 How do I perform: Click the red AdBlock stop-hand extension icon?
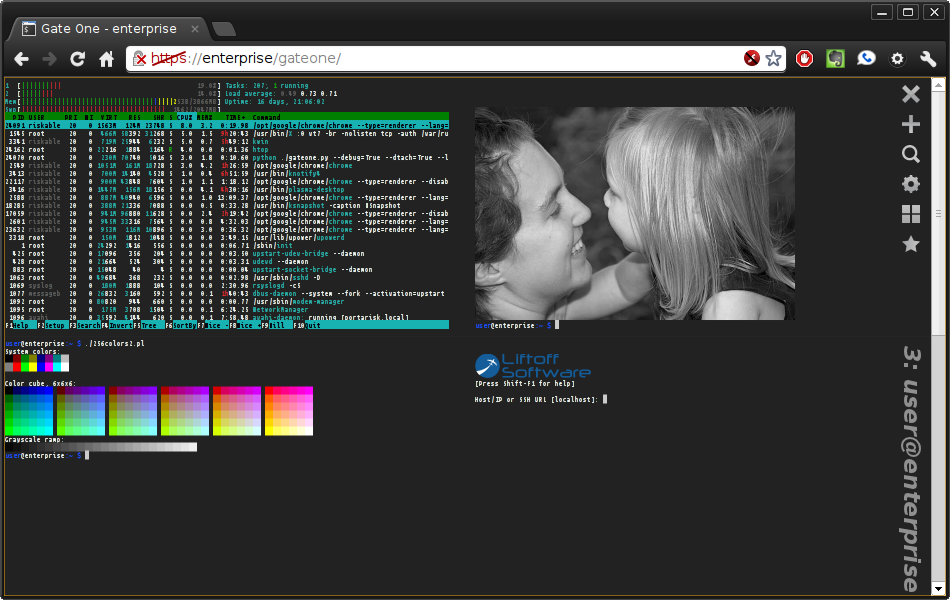[x=805, y=58]
